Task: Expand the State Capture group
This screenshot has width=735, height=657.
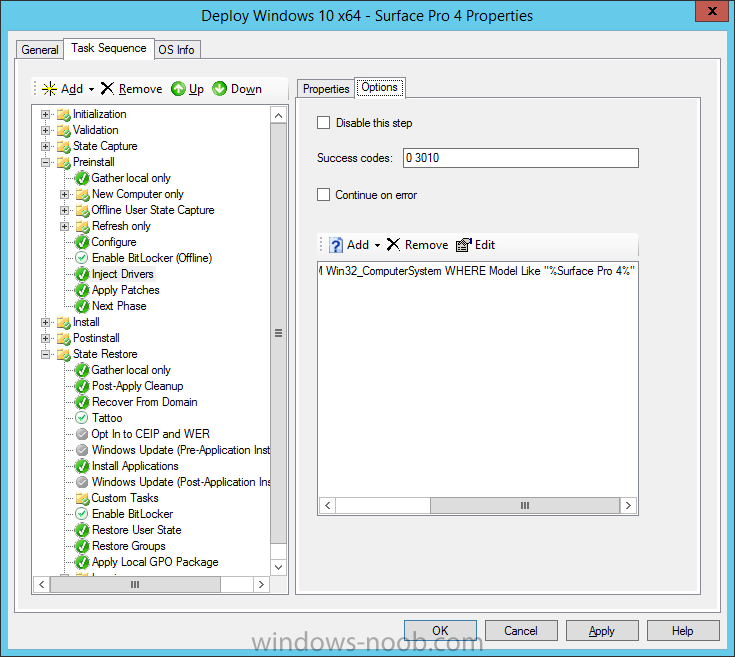Action: tap(45, 146)
